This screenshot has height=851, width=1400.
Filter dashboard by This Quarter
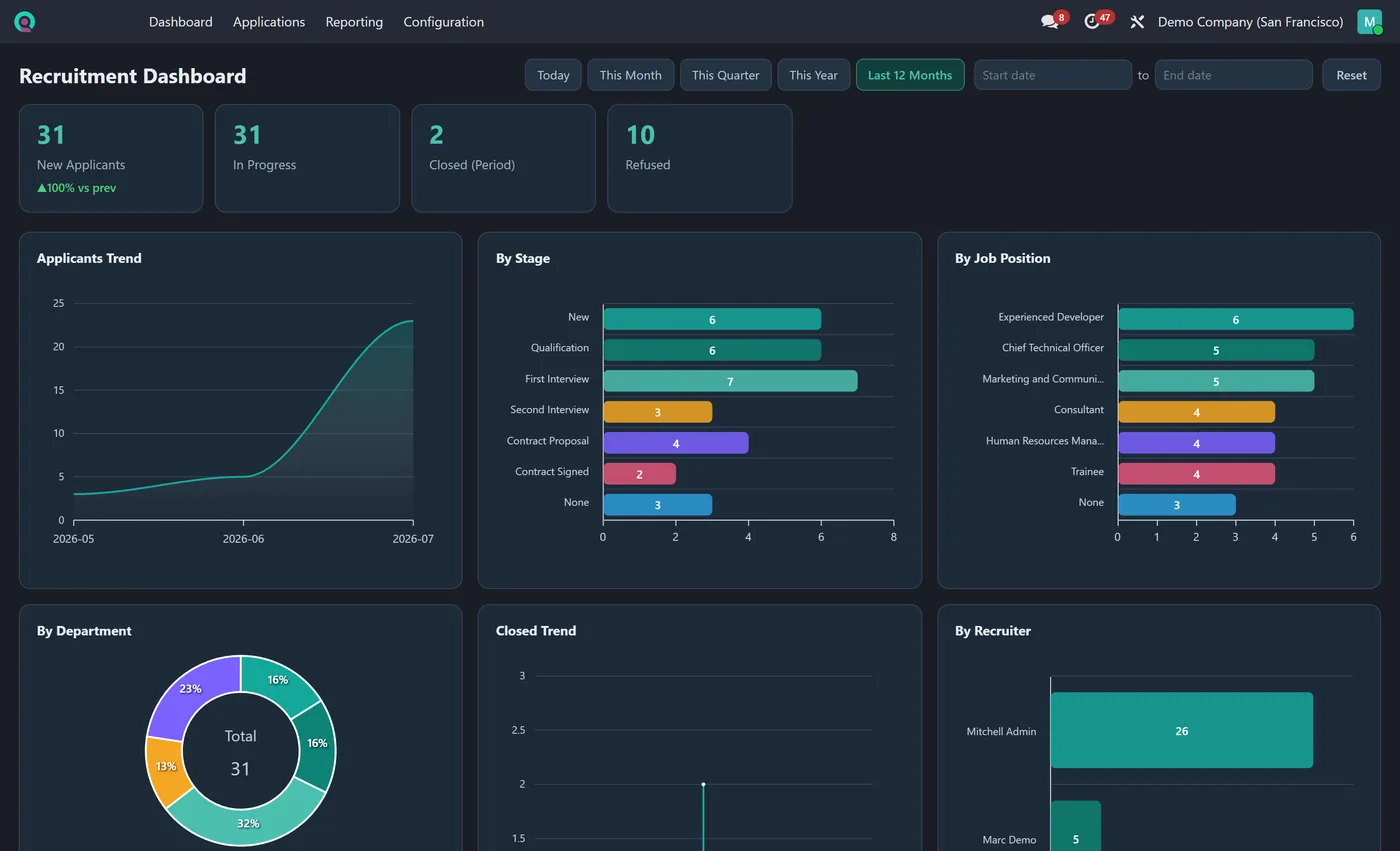coord(726,75)
